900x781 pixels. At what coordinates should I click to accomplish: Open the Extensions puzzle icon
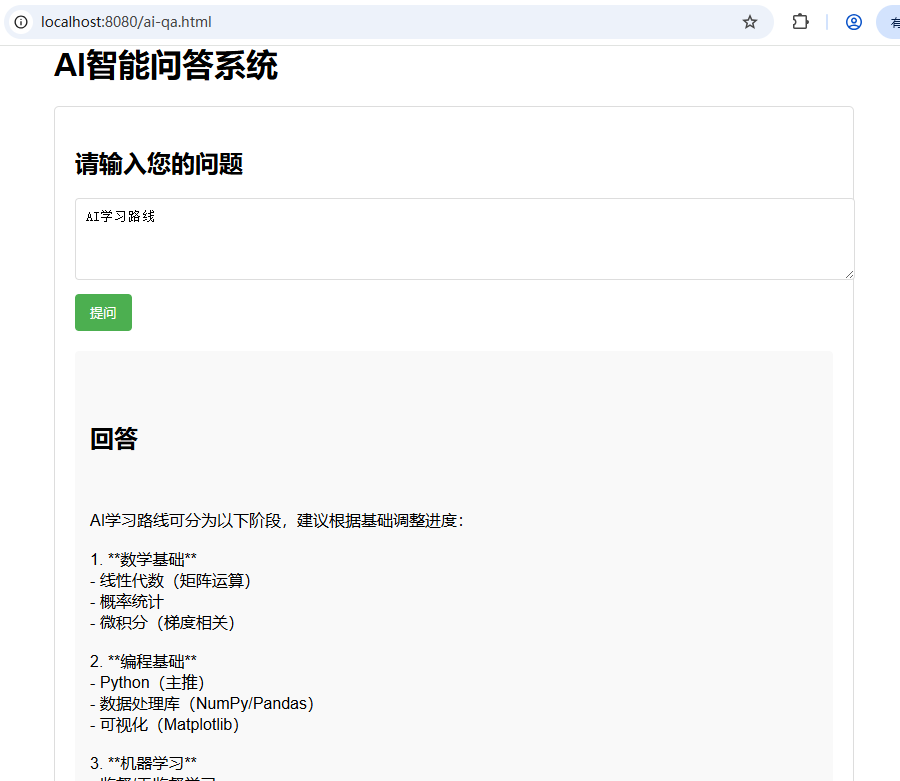[800, 22]
